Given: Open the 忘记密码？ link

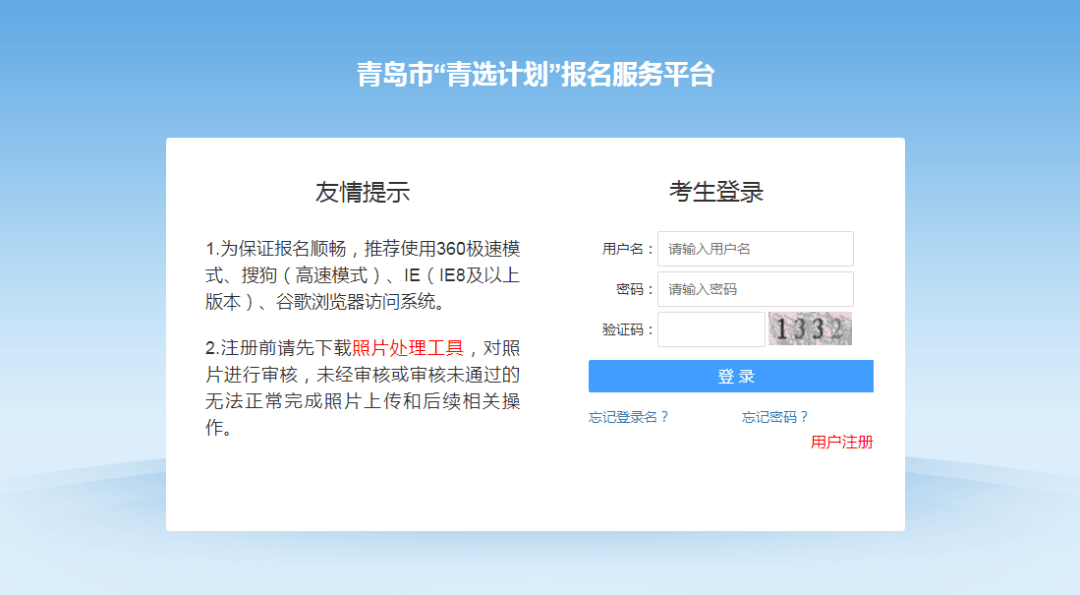Looking at the screenshot, I should (x=775, y=417).
